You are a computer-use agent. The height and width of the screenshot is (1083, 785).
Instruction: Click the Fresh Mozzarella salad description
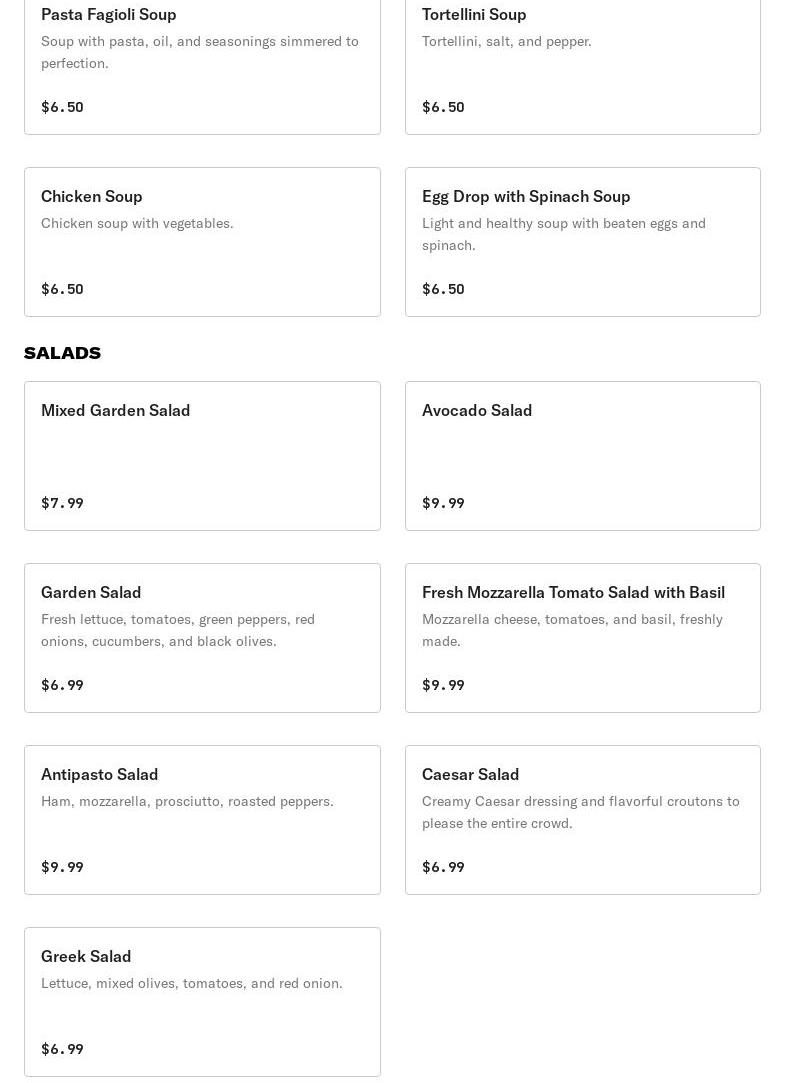point(572,630)
